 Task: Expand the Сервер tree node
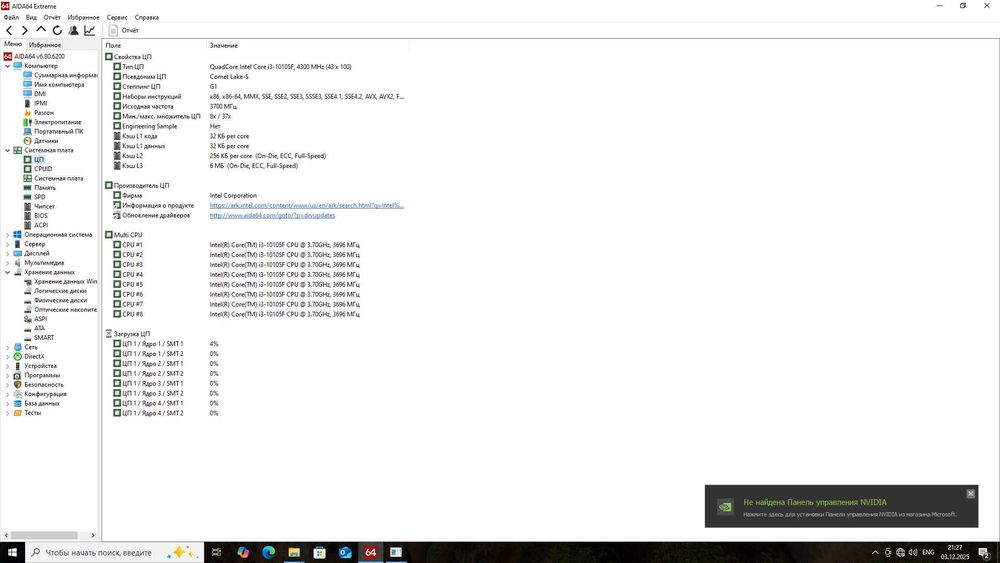click(x=8, y=244)
